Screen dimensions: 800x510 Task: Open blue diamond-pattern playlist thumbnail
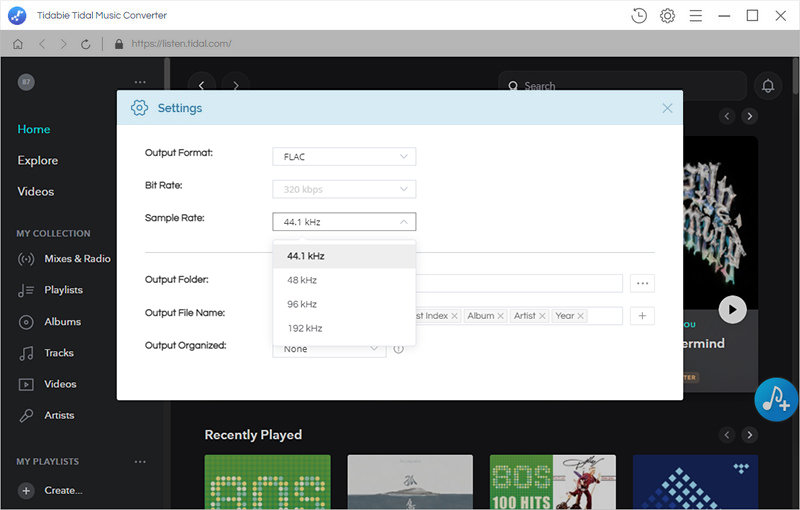[695, 482]
